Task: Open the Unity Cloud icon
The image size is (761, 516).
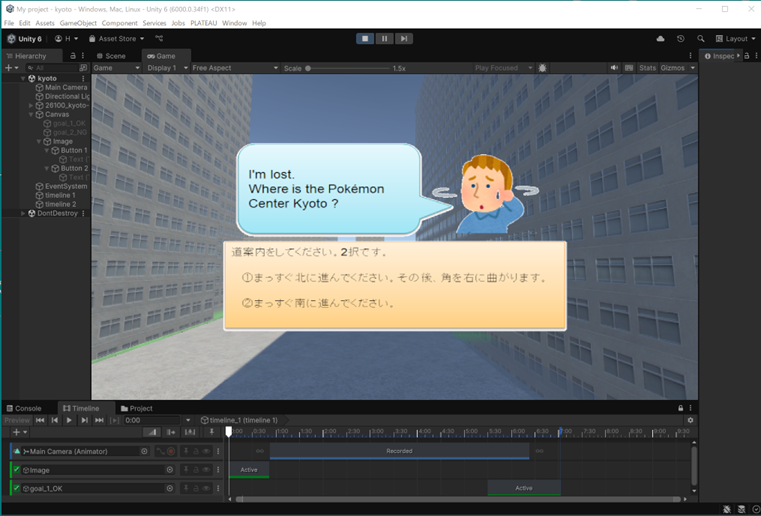Action: coord(660,38)
